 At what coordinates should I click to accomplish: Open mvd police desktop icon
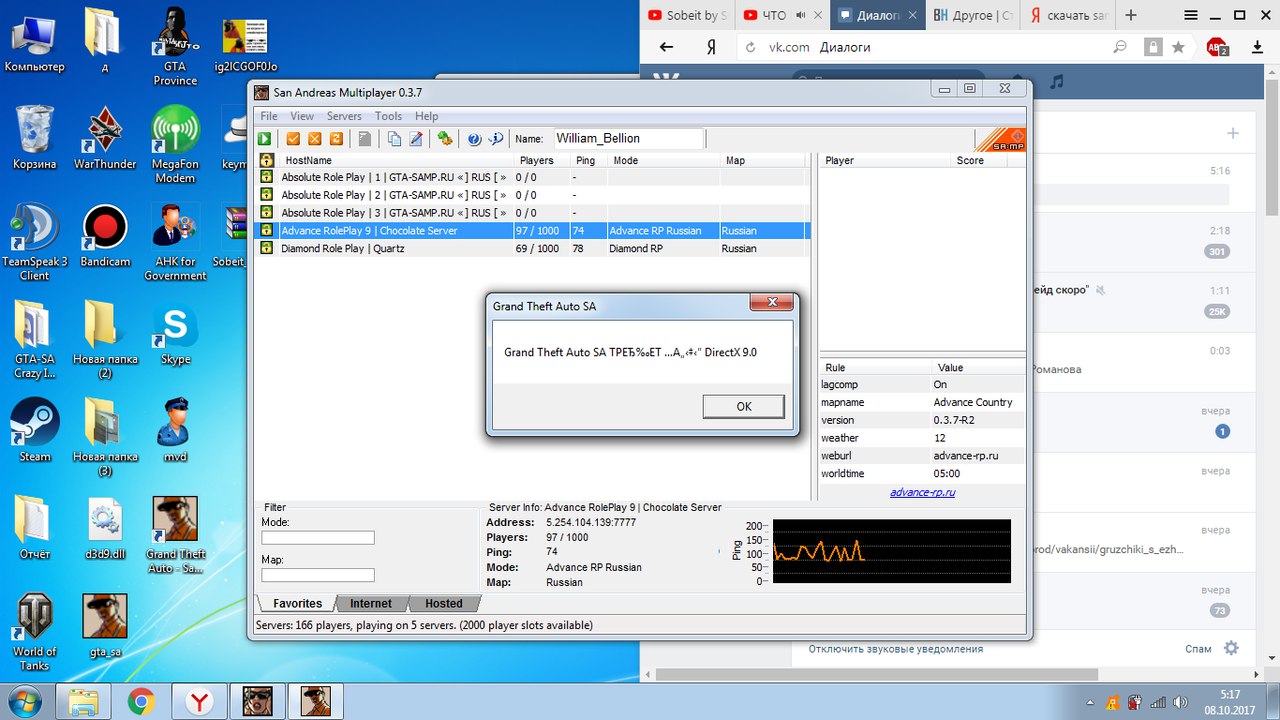pos(175,430)
